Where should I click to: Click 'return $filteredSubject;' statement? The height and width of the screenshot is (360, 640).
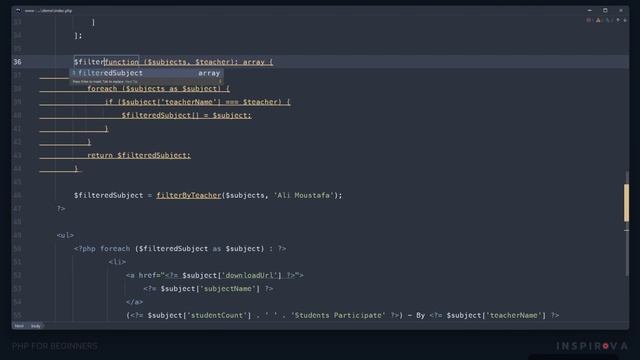coord(139,156)
